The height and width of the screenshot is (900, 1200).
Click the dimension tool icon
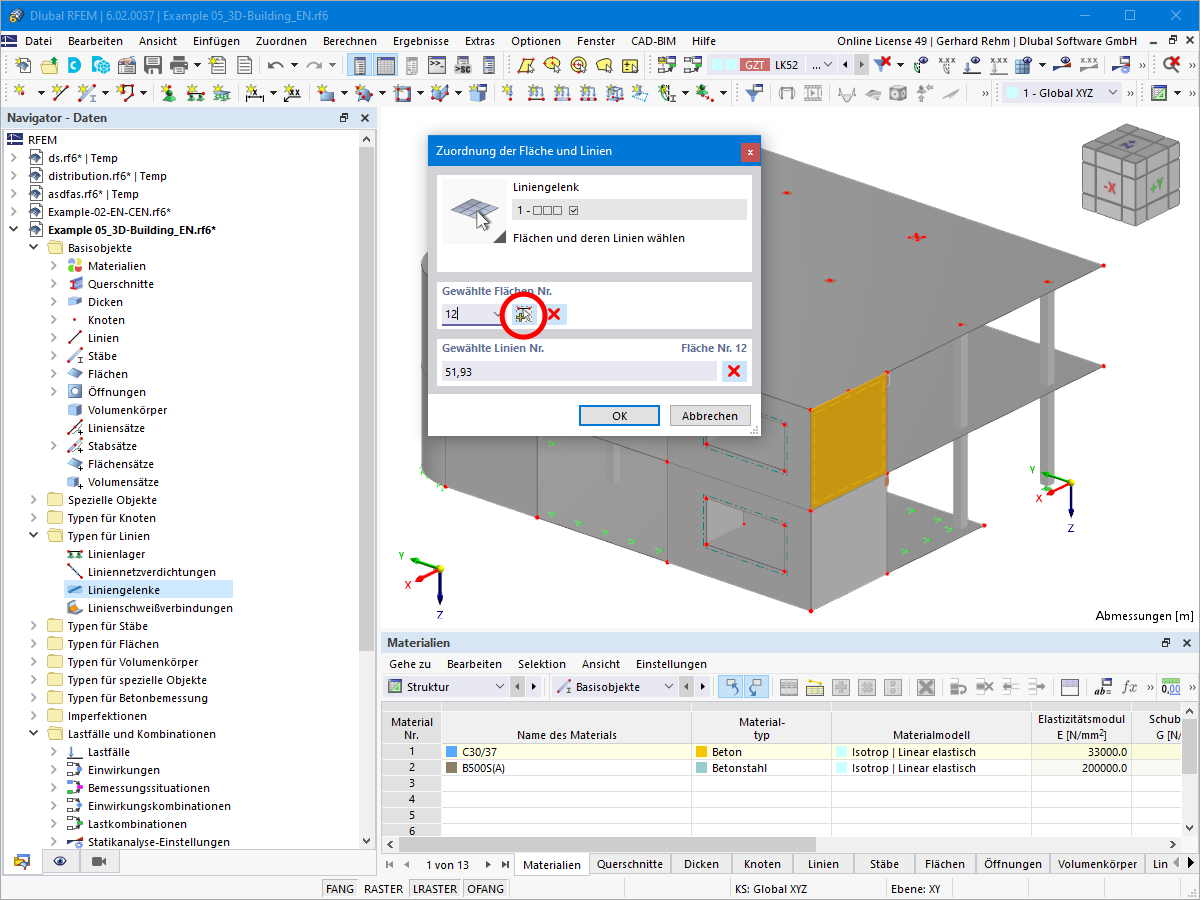click(254, 93)
